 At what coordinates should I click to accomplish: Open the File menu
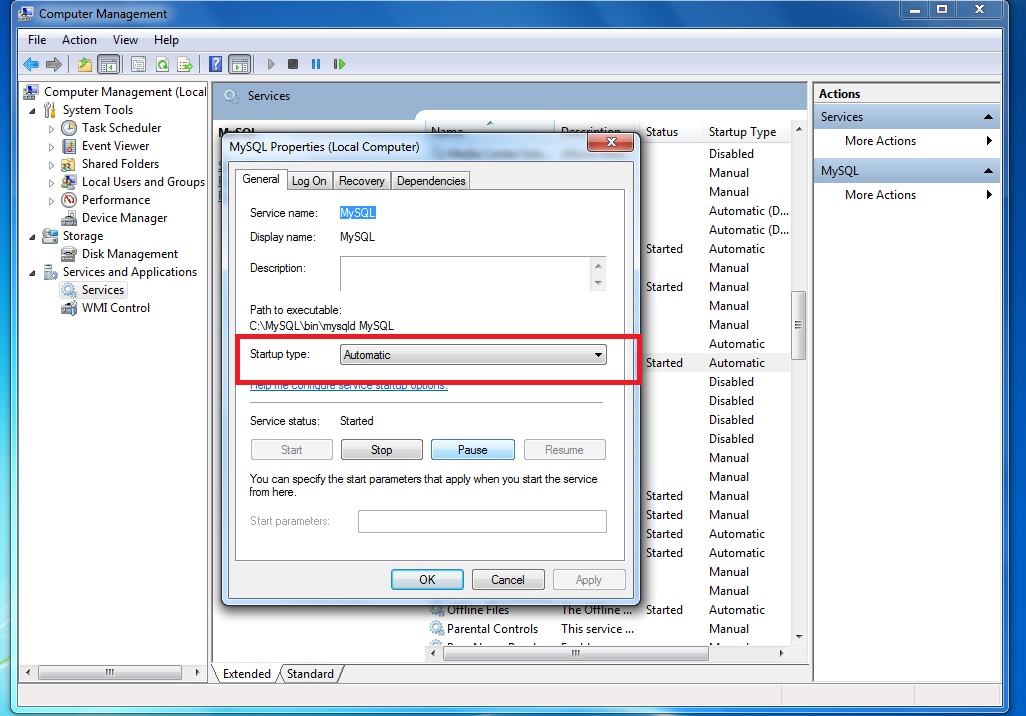pos(37,40)
